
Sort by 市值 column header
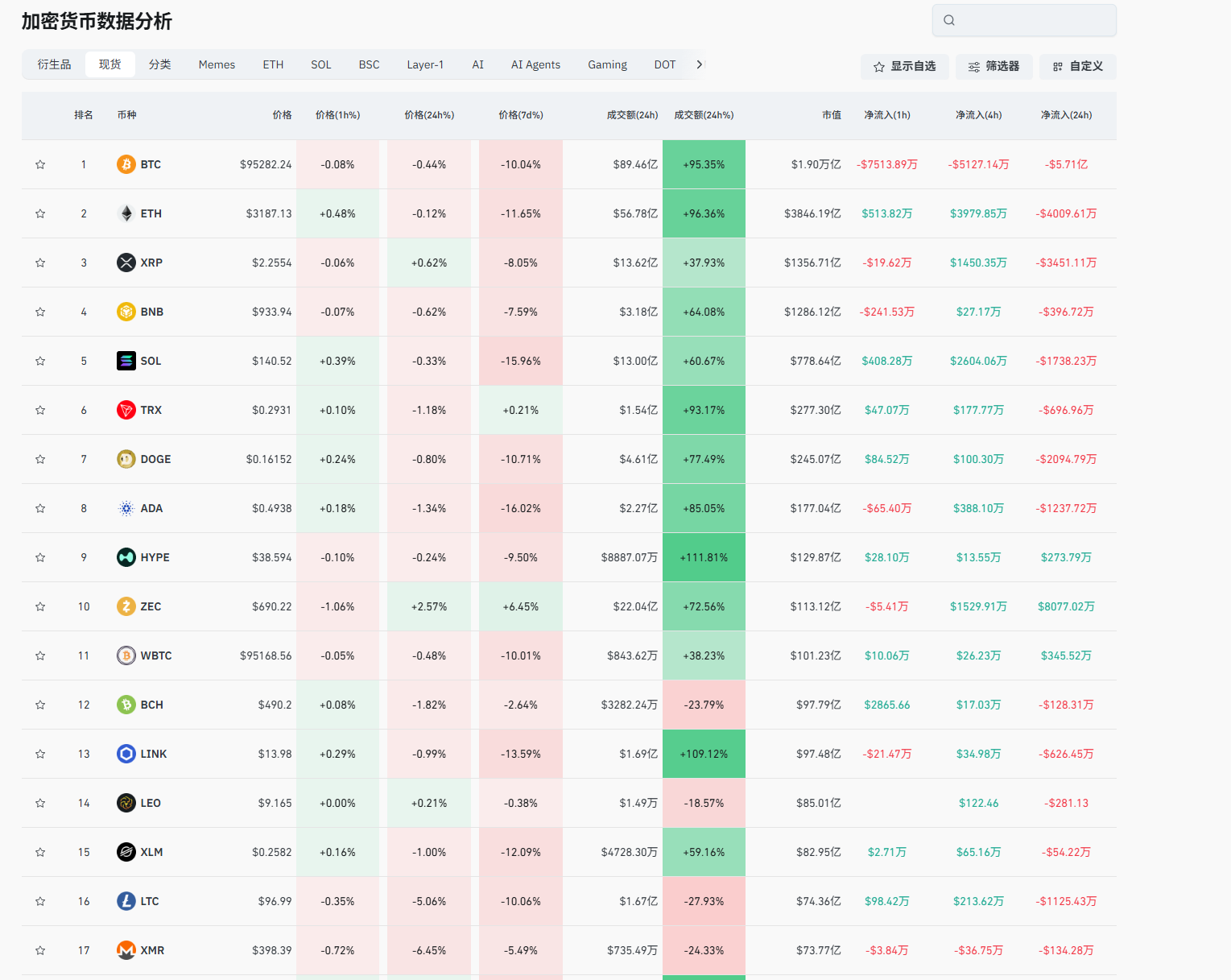point(831,115)
